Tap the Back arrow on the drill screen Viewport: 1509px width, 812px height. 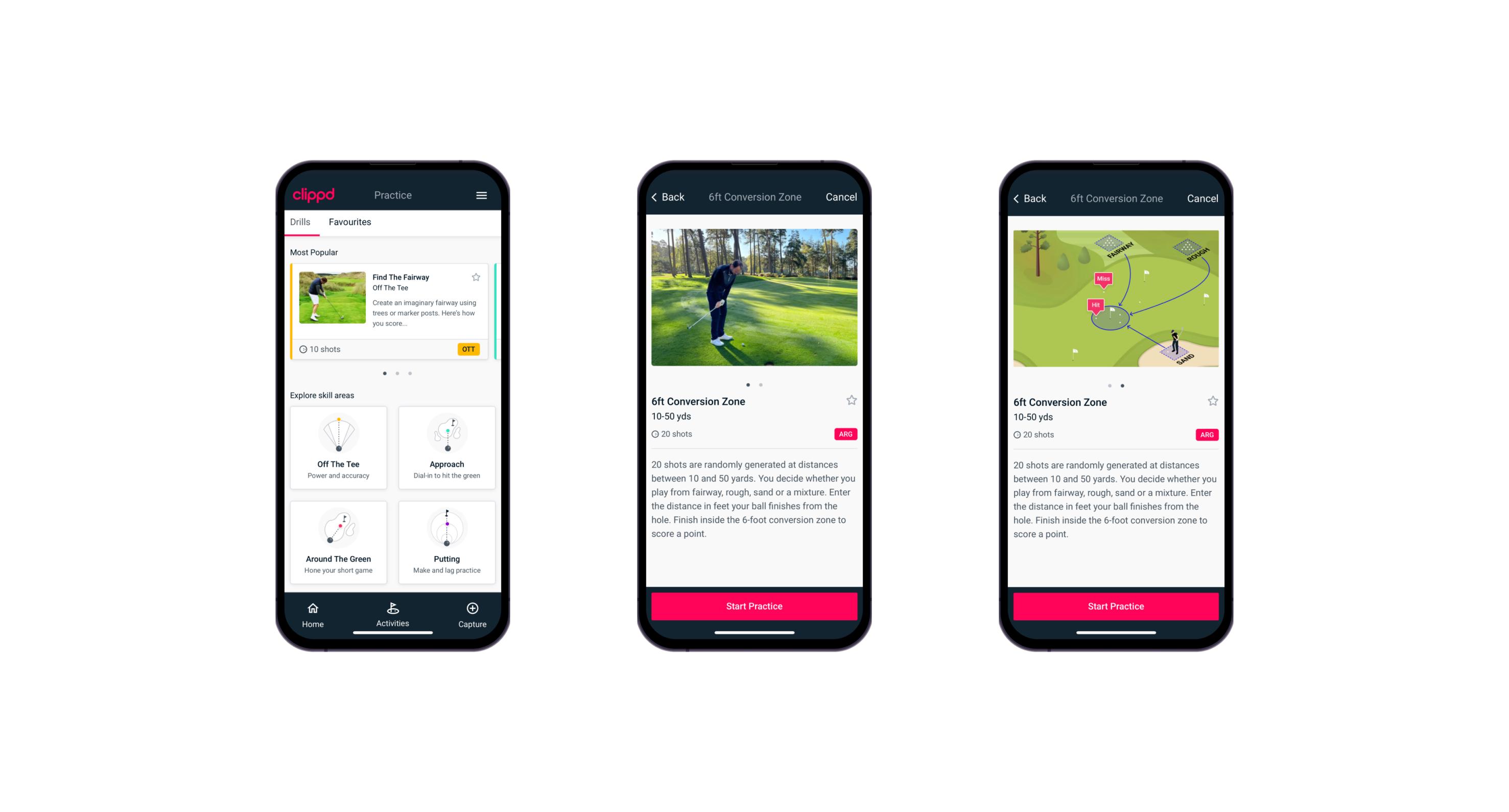click(x=668, y=197)
